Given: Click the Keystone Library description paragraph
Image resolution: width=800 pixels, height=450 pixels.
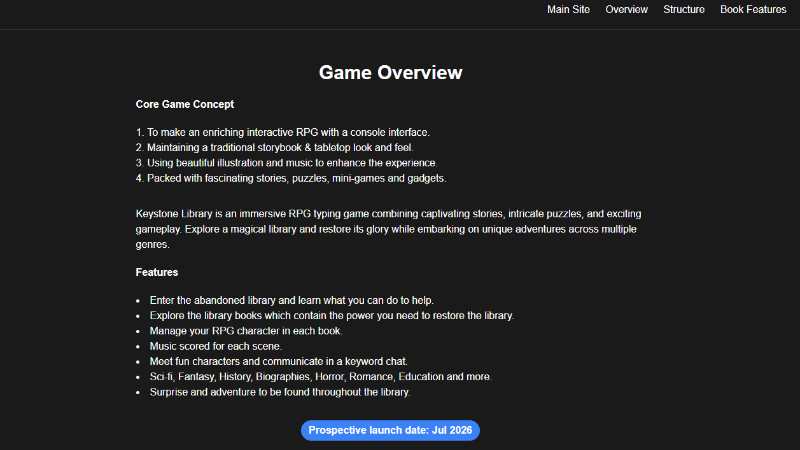Looking at the screenshot, I should tap(390, 229).
